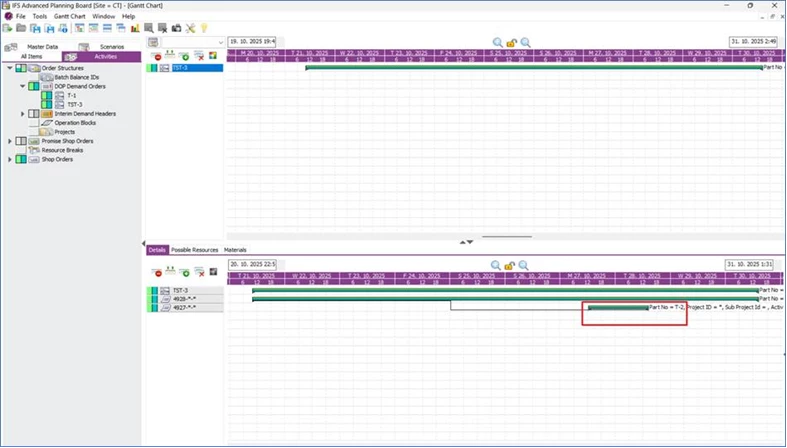Image resolution: width=787 pixels, height=448 pixels.
Task: Click the right zoom magnifier in Details Gantt
Action: 523,265
